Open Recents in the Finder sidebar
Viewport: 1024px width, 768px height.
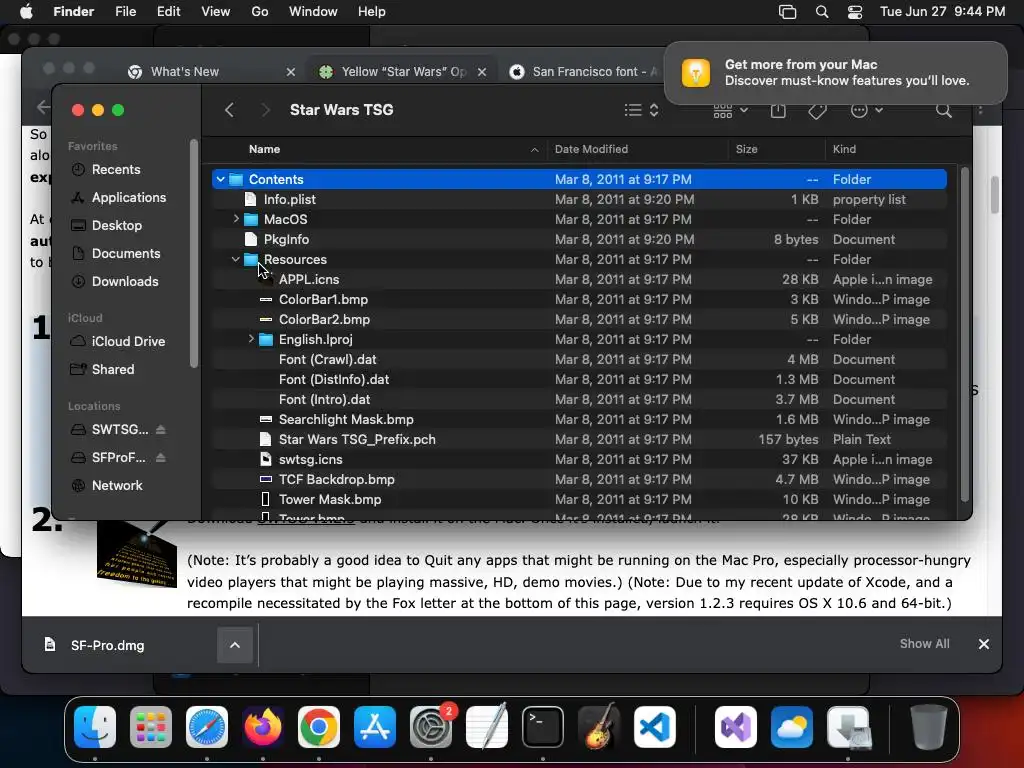point(116,169)
